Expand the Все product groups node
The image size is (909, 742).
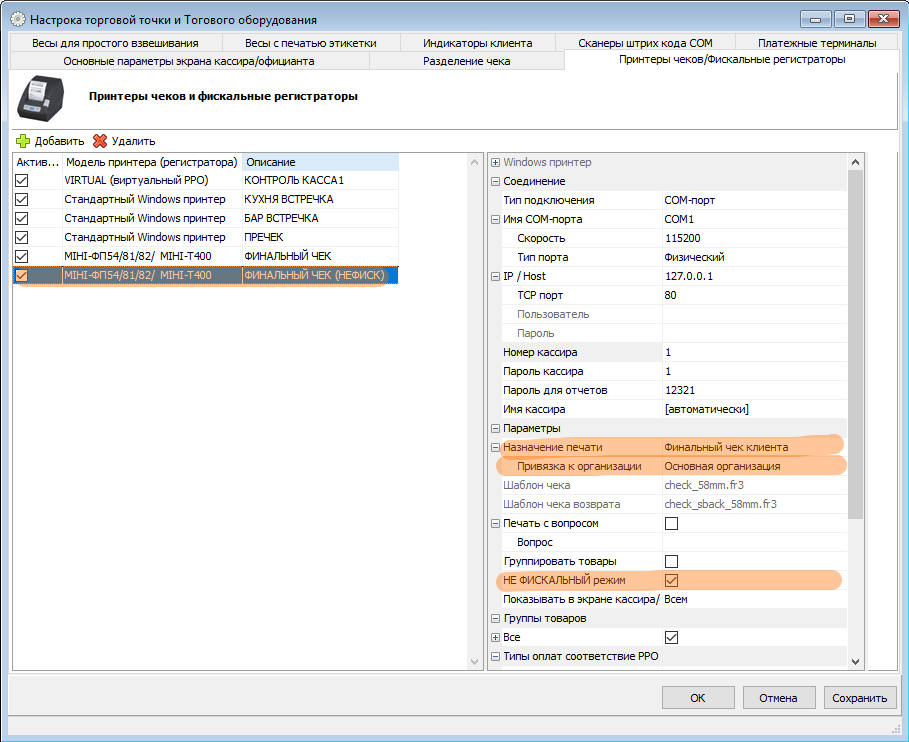coord(495,637)
